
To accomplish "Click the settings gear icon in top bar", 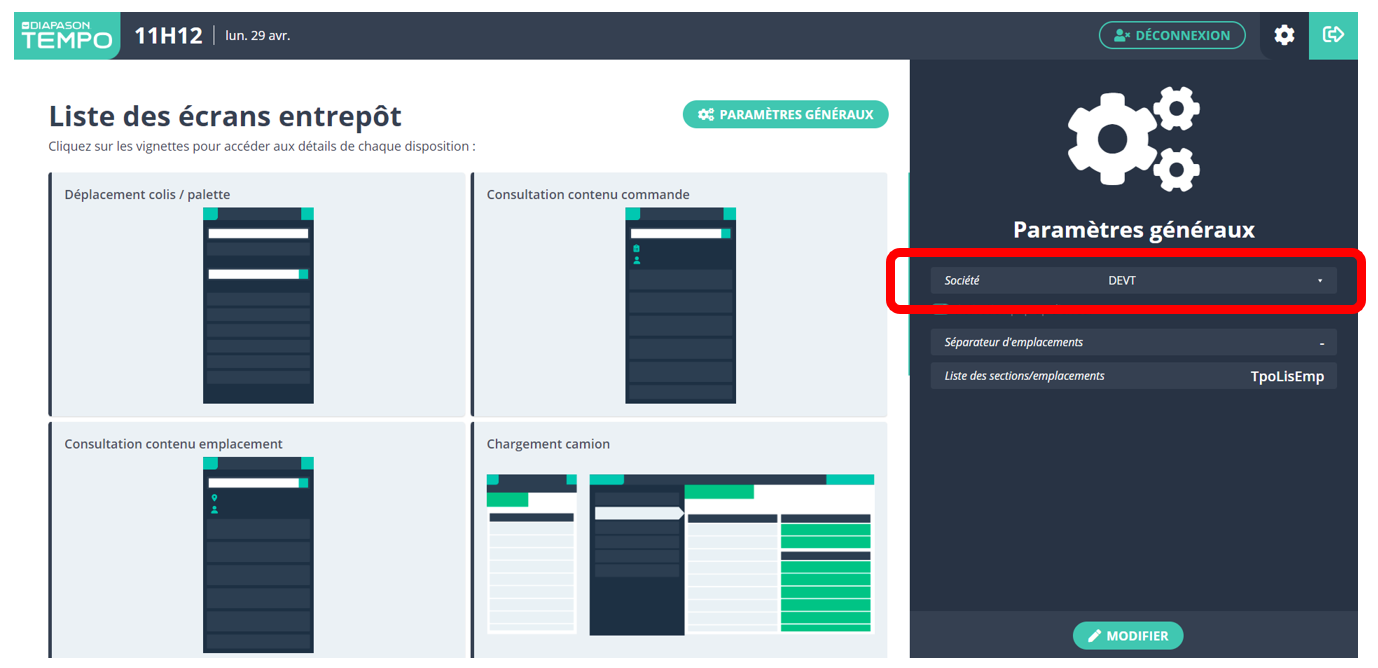I will pos(1284,35).
